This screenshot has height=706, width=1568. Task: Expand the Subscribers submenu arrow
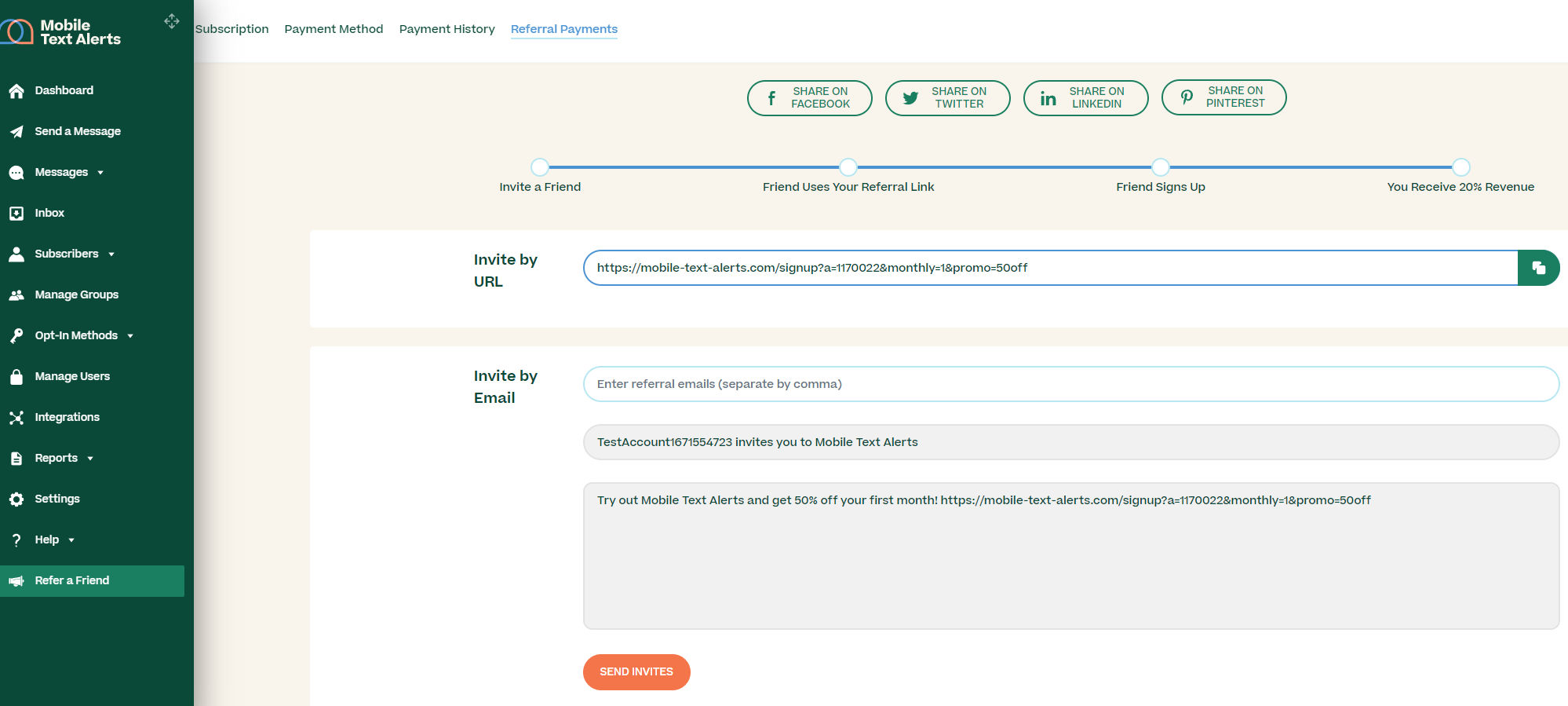(x=111, y=254)
